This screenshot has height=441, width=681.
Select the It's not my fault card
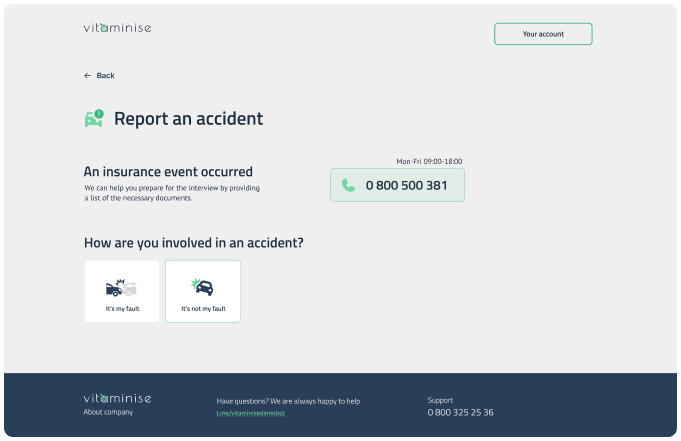(x=203, y=291)
